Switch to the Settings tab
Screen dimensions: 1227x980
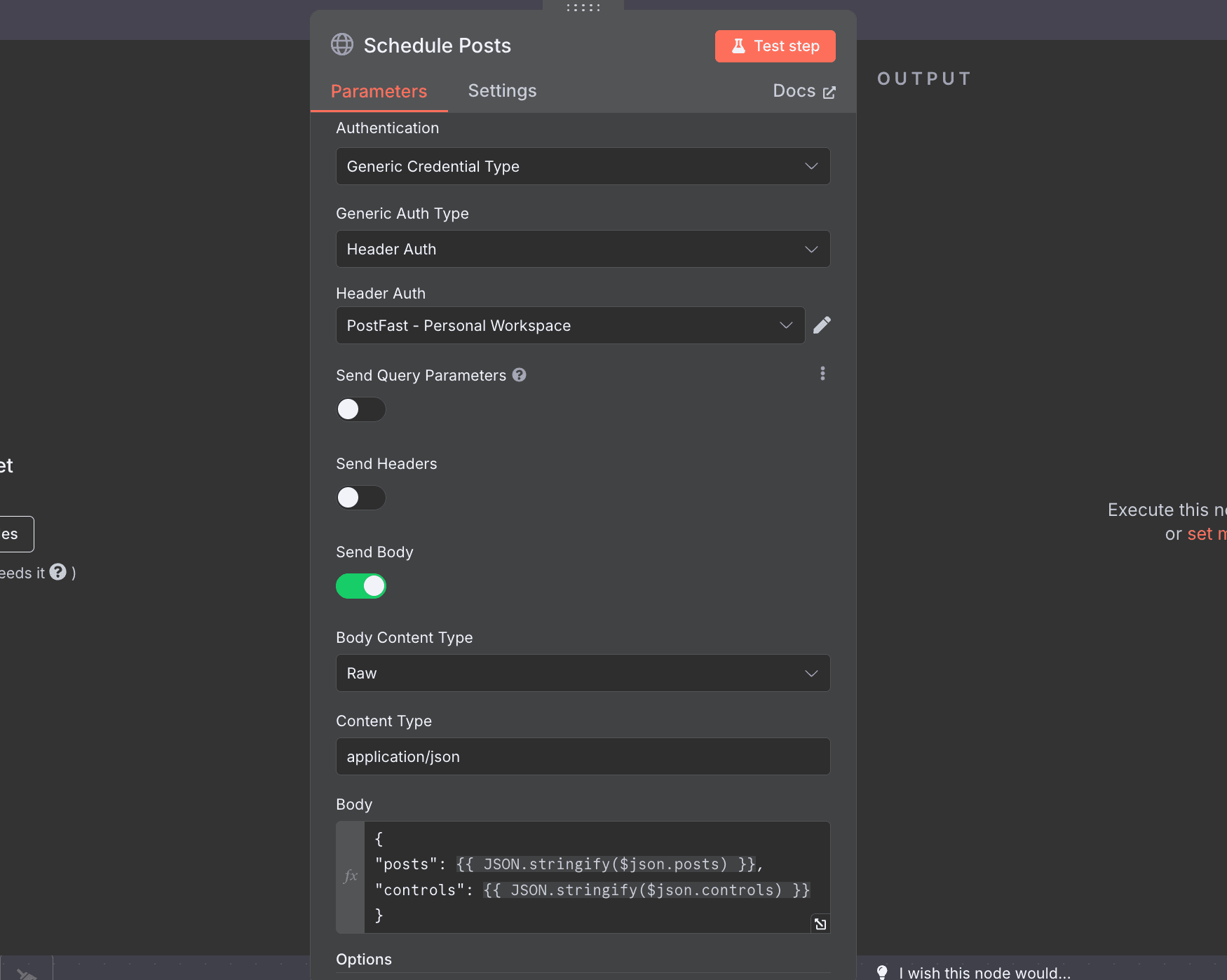[502, 90]
